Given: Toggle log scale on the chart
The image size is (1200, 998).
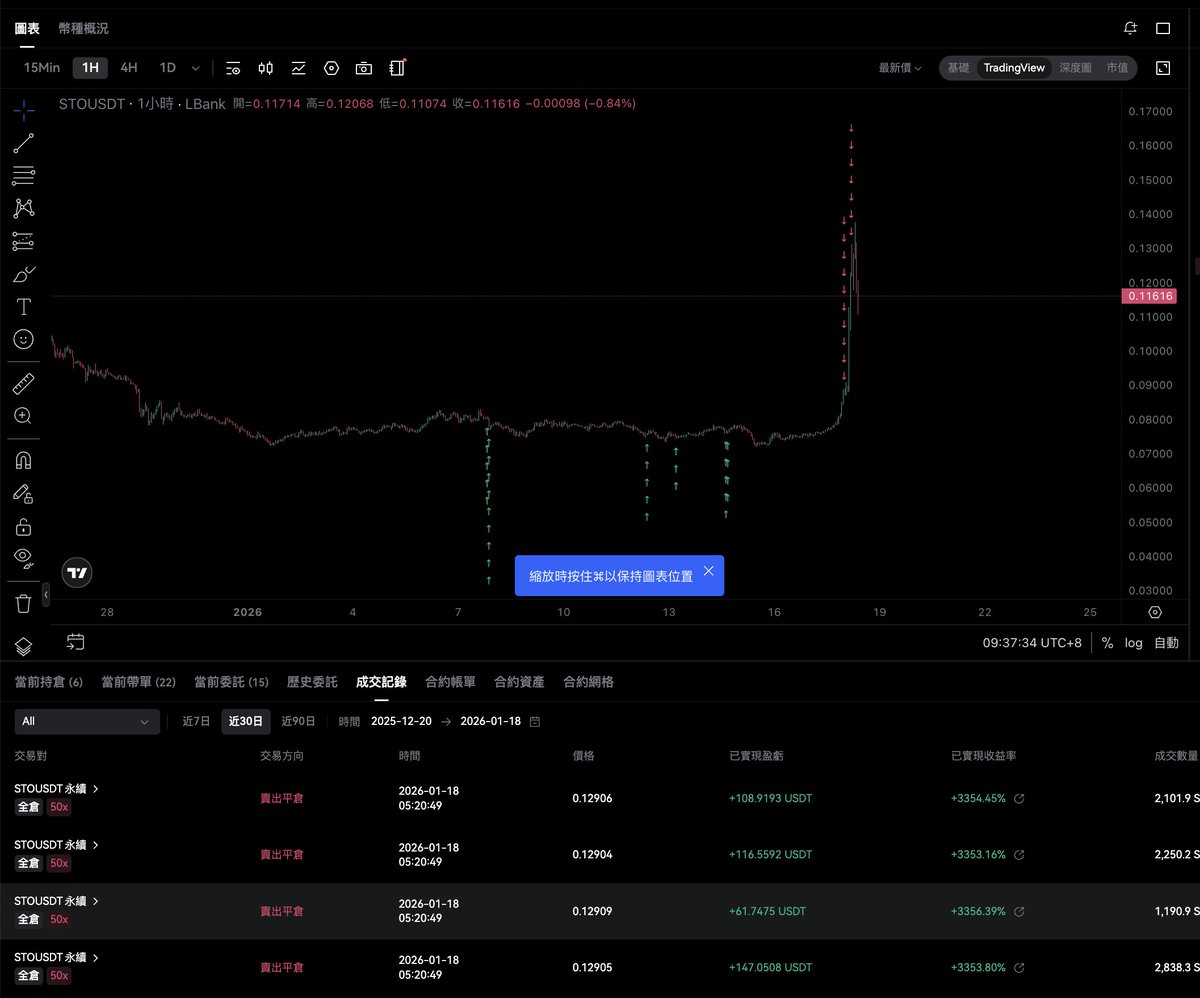Looking at the screenshot, I should click(x=1133, y=643).
